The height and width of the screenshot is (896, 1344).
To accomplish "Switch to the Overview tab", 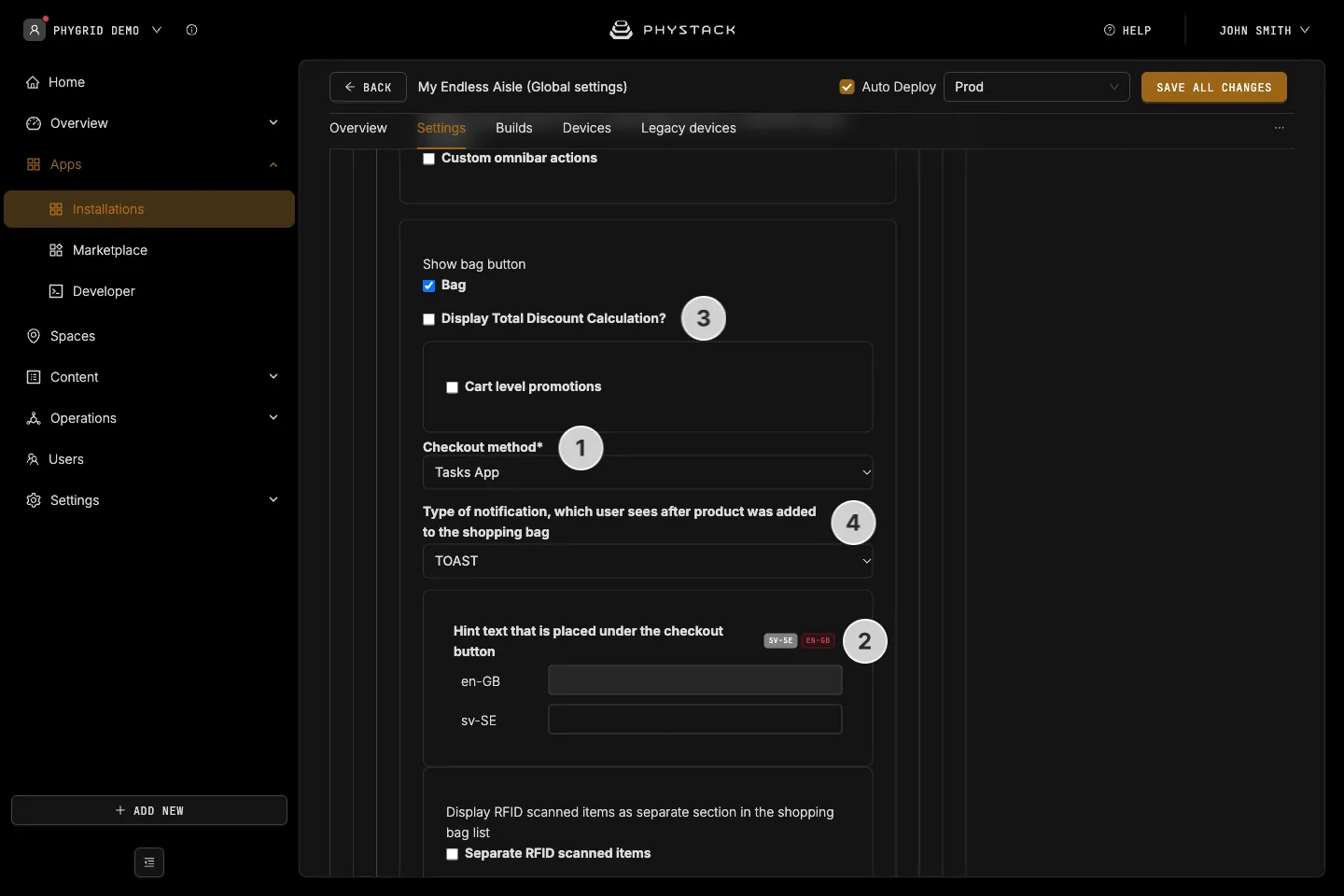I will (x=358, y=128).
